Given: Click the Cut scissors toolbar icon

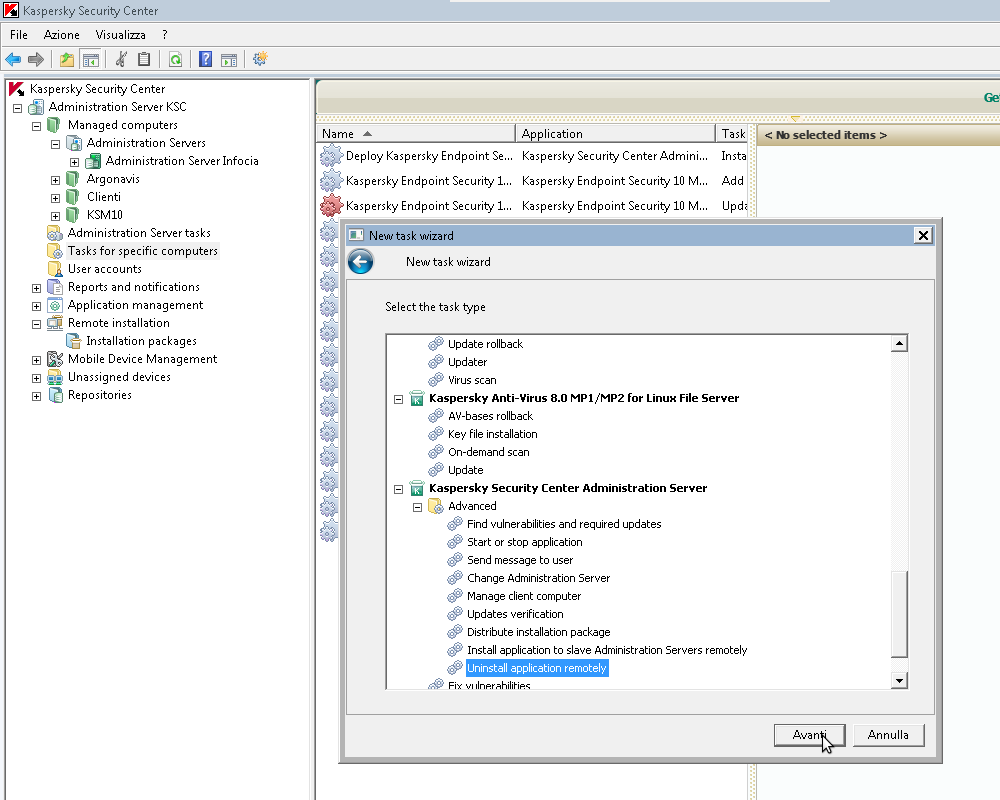Looking at the screenshot, I should pos(121,59).
